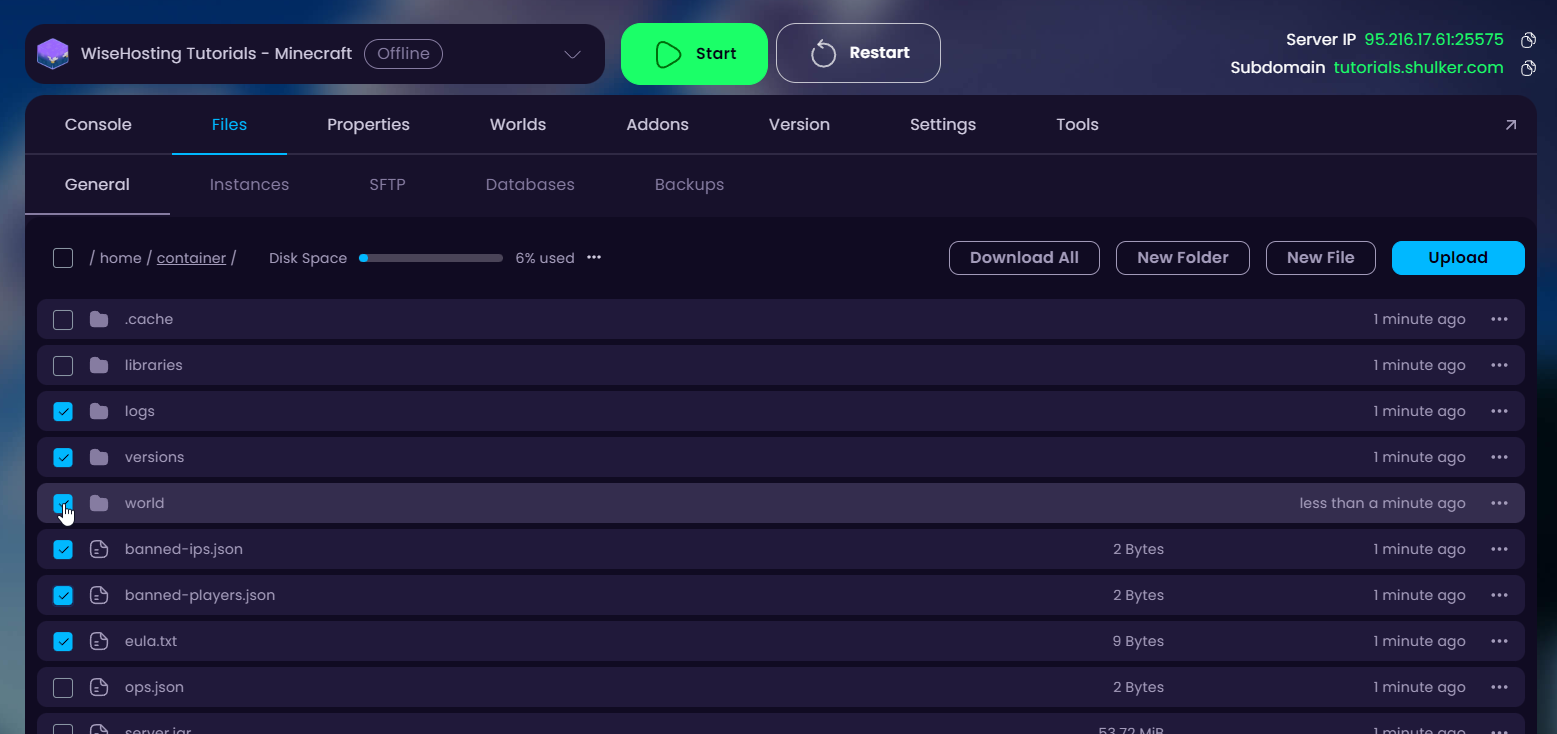This screenshot has width=1557, height=734.
Task: Open ops.json three-dot menu
Action: 1499,687
